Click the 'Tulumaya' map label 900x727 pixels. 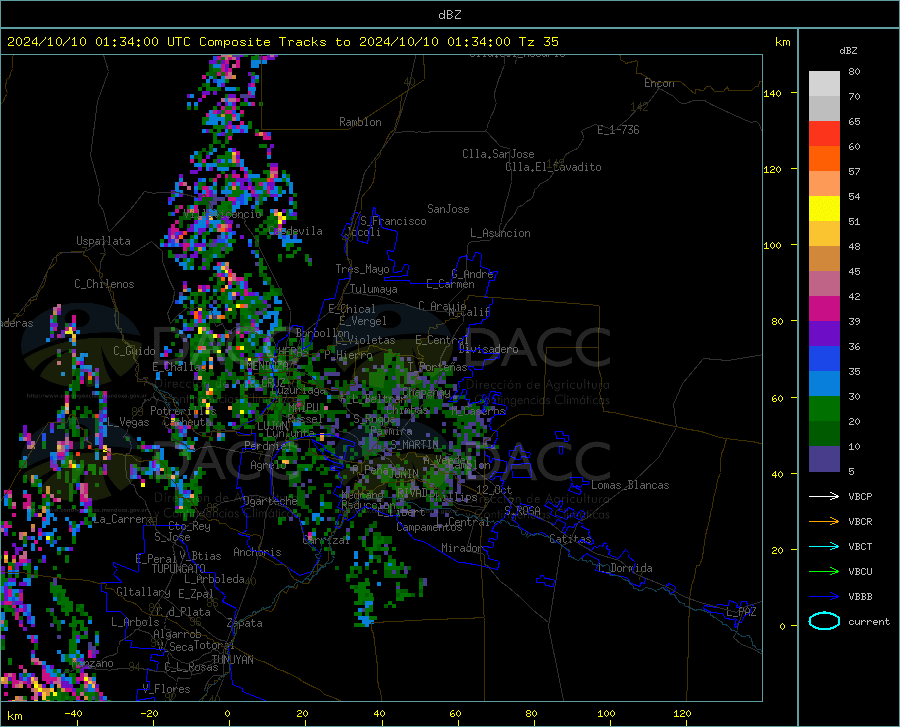pyautogui.click(x=373, y=289)
